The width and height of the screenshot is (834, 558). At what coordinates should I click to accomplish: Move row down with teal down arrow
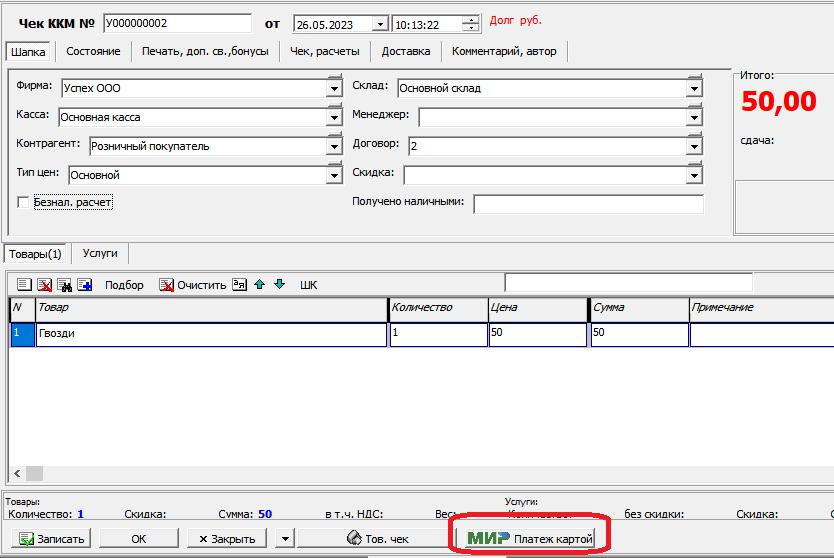point(280,284)
